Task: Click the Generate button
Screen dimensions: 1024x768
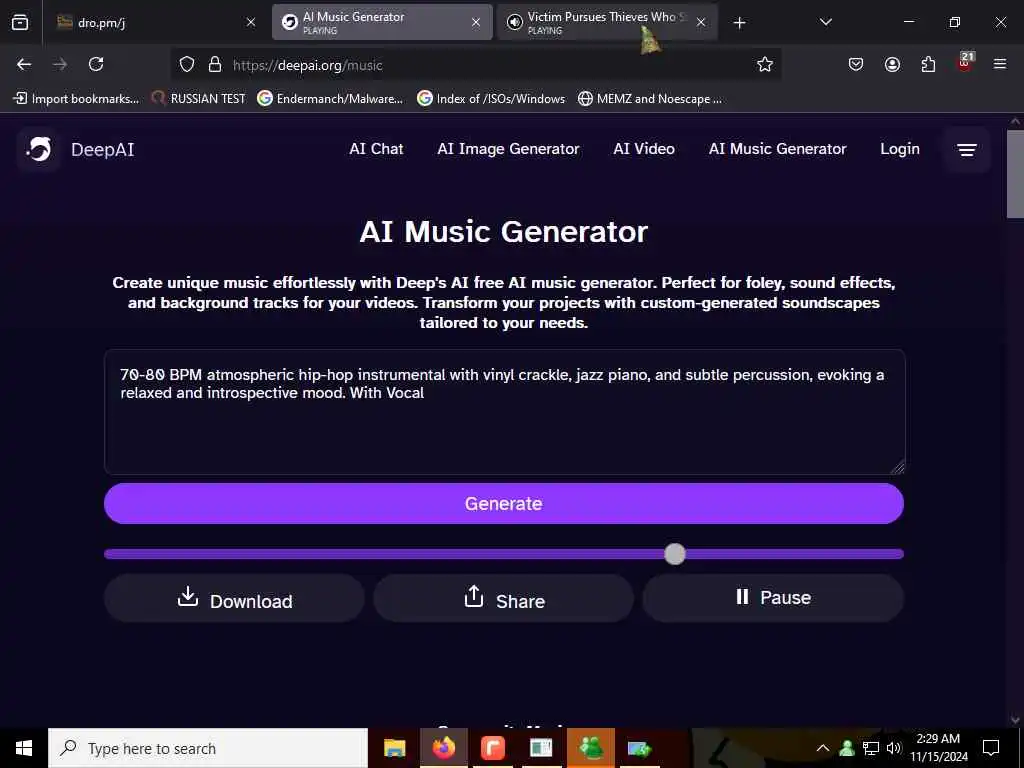Action: tap(504, 504)
